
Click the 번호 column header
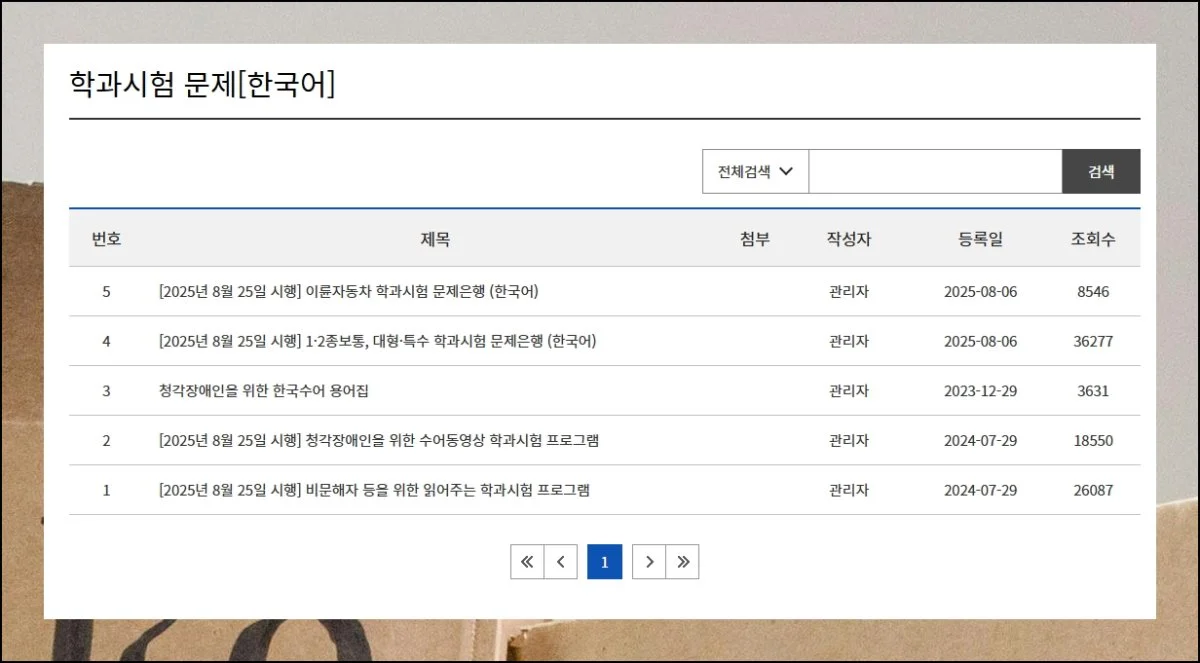(106, 239)
